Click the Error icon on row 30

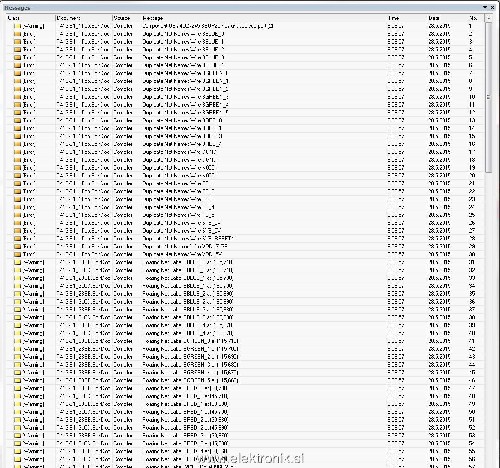pyautogui.click(x=17, y=254)
